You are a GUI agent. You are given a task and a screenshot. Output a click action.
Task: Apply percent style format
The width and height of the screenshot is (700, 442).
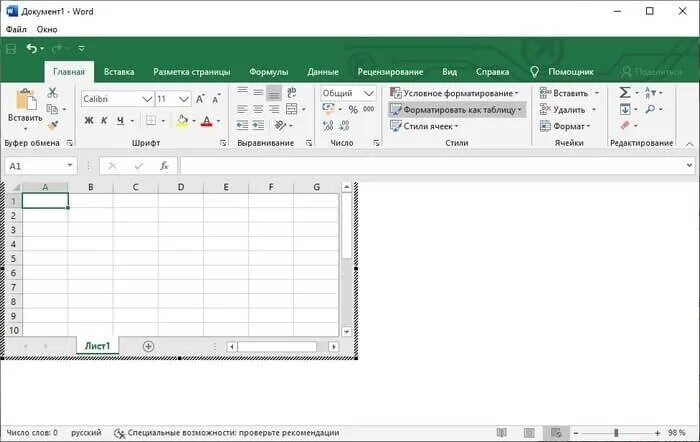pos(353,109)
